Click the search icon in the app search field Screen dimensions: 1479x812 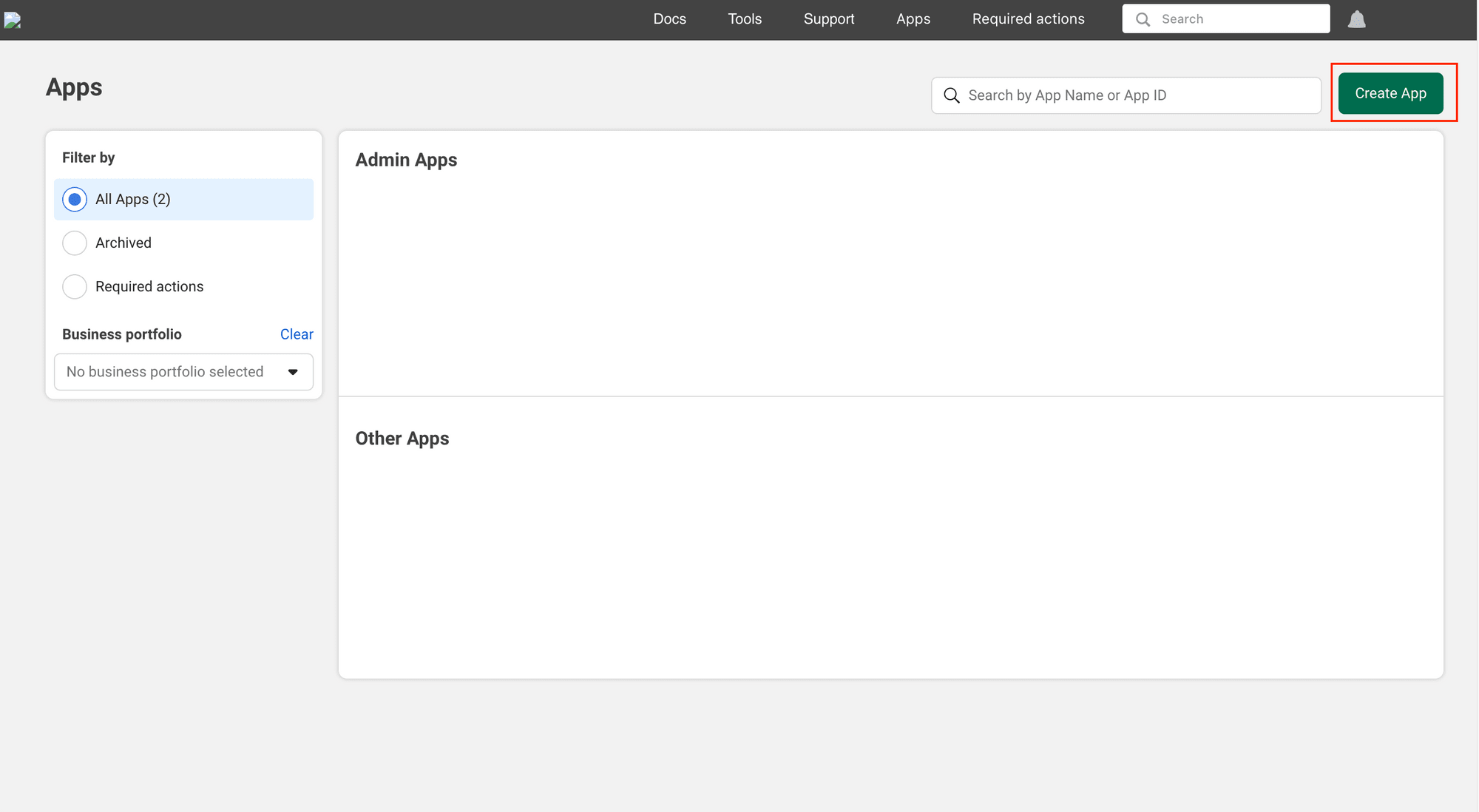coord(952,95)
